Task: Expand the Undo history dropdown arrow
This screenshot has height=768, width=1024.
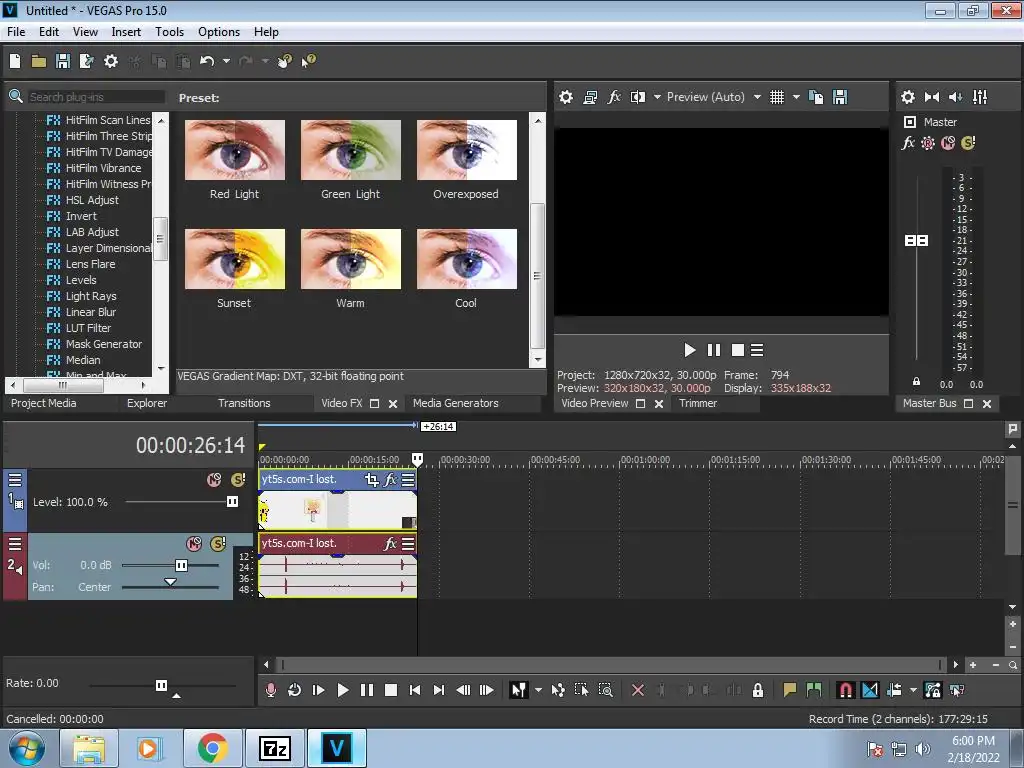Action: [226, 61]
